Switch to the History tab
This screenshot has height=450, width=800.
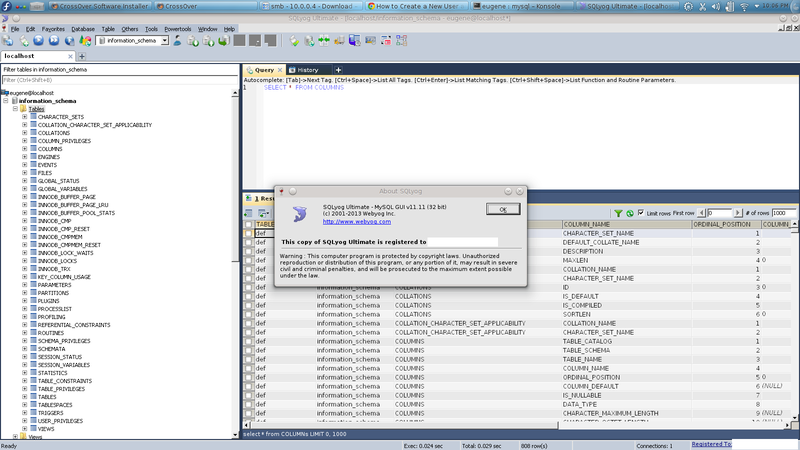tap(307, 70)
